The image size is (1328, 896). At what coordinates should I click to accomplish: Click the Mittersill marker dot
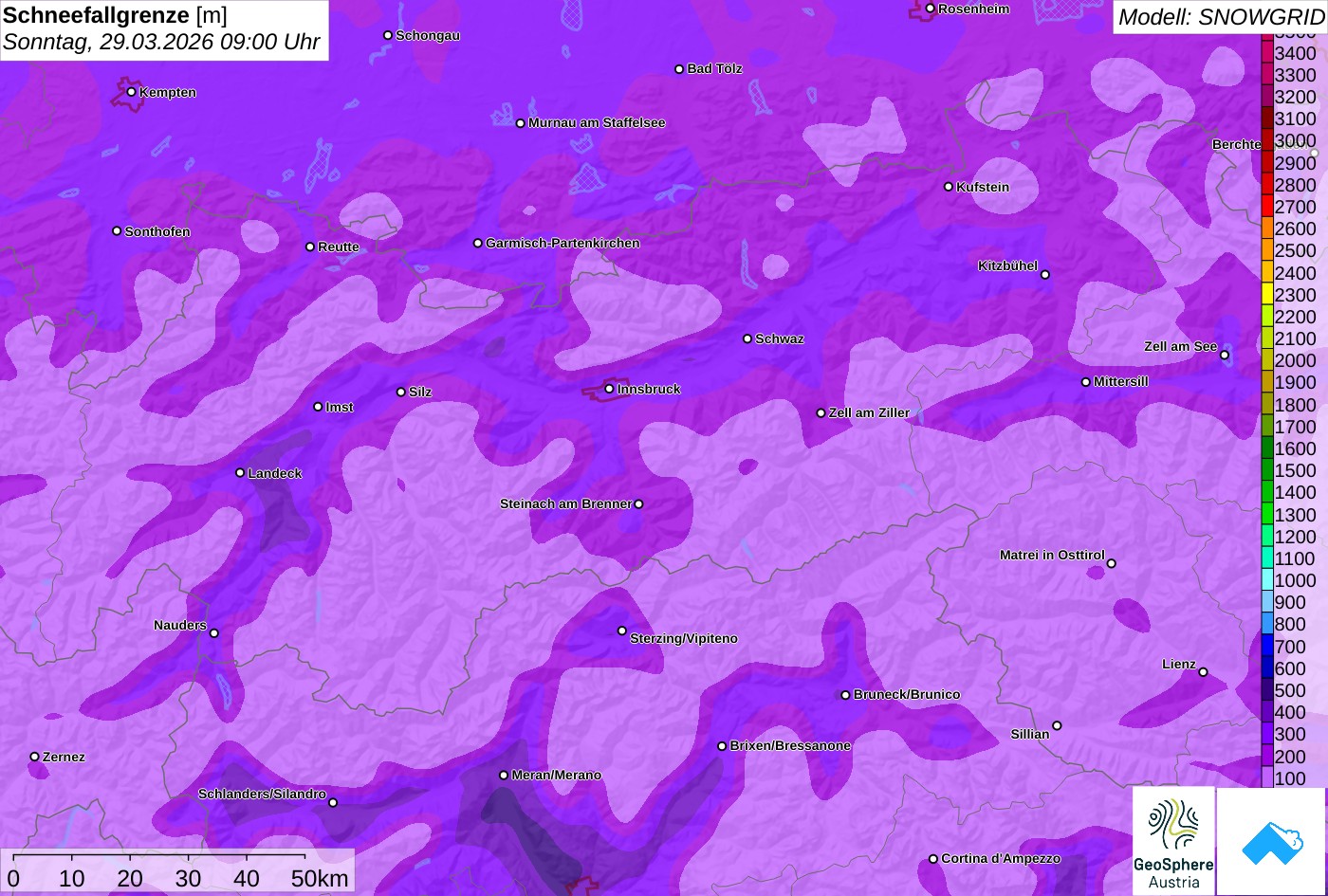(1086, 382)
